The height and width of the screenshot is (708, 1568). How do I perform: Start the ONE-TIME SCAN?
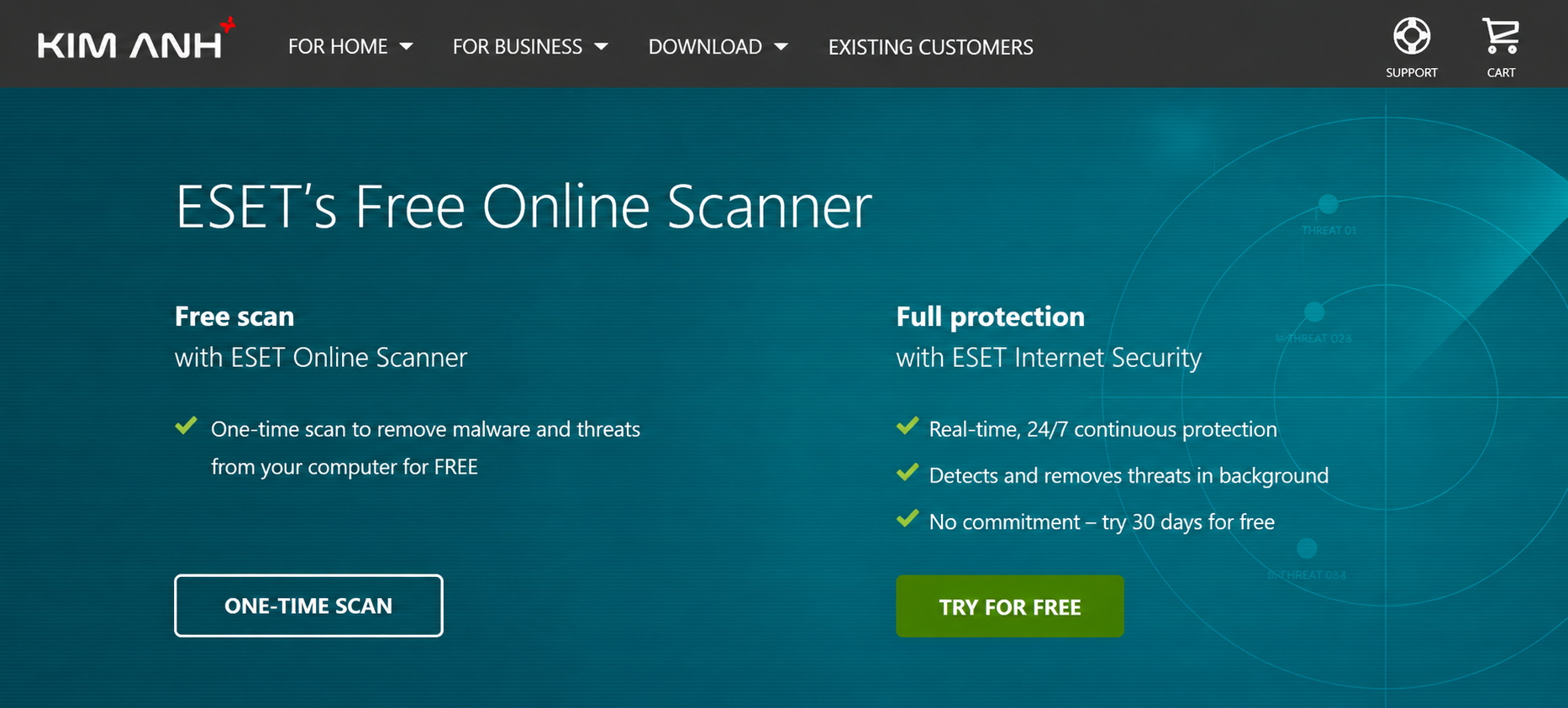pyautogui.click(x=308, y=606)
